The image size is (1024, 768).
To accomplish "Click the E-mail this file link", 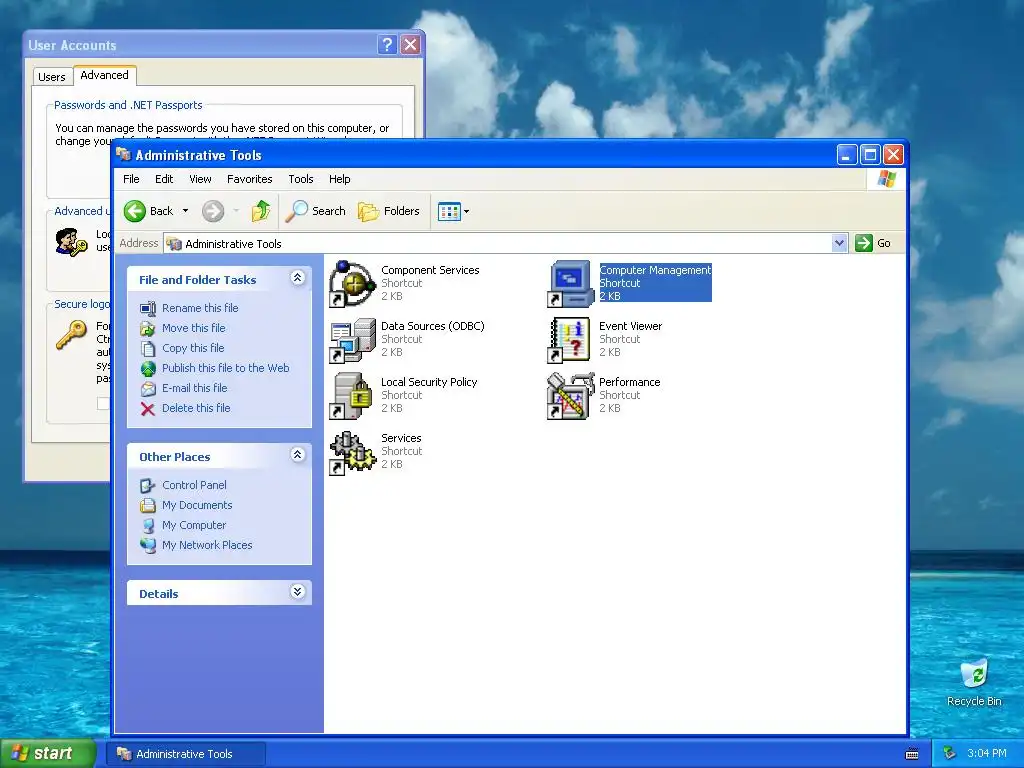I will point(195,389).
